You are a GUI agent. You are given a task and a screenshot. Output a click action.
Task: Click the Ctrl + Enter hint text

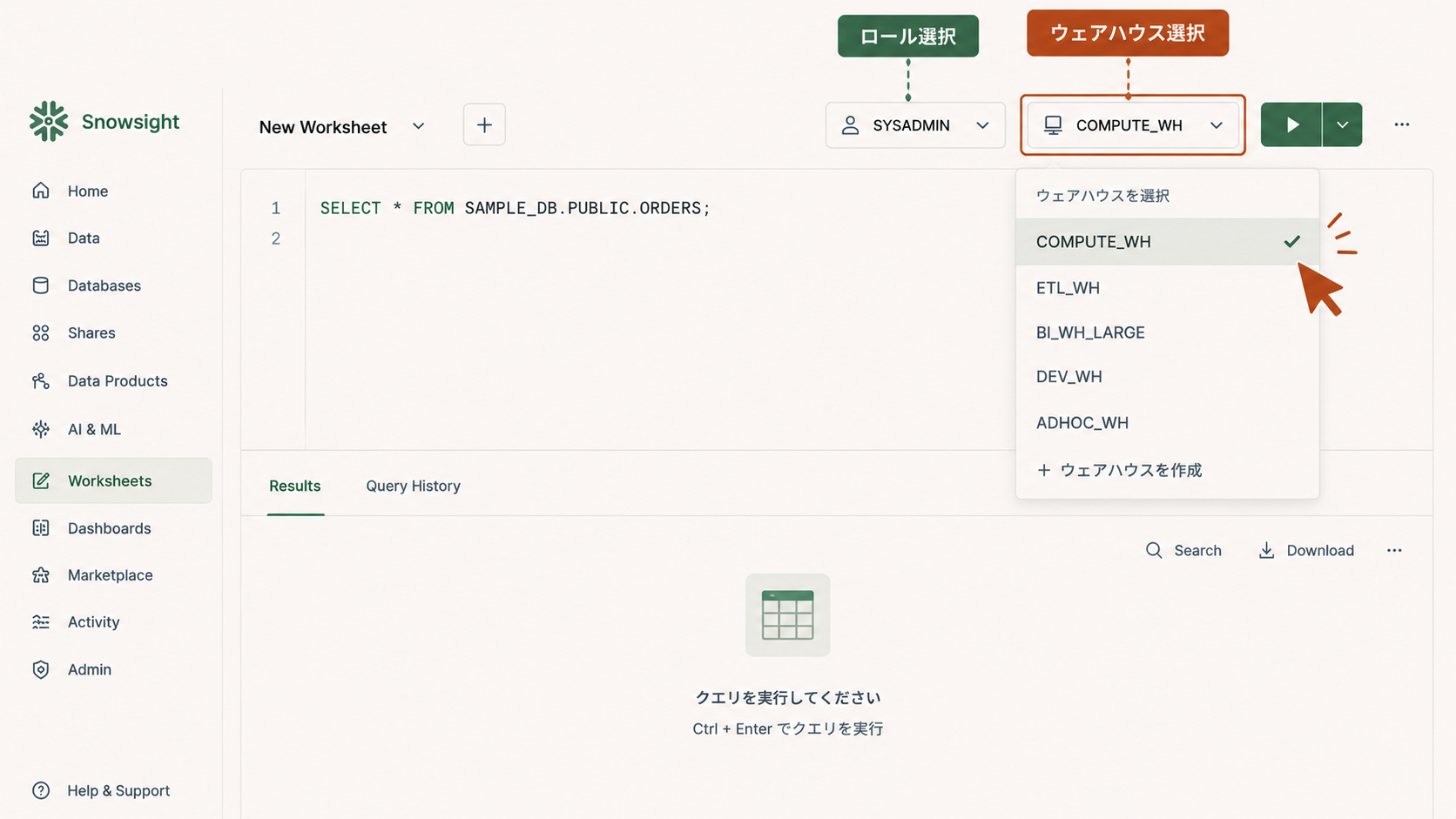coord(787,728)
